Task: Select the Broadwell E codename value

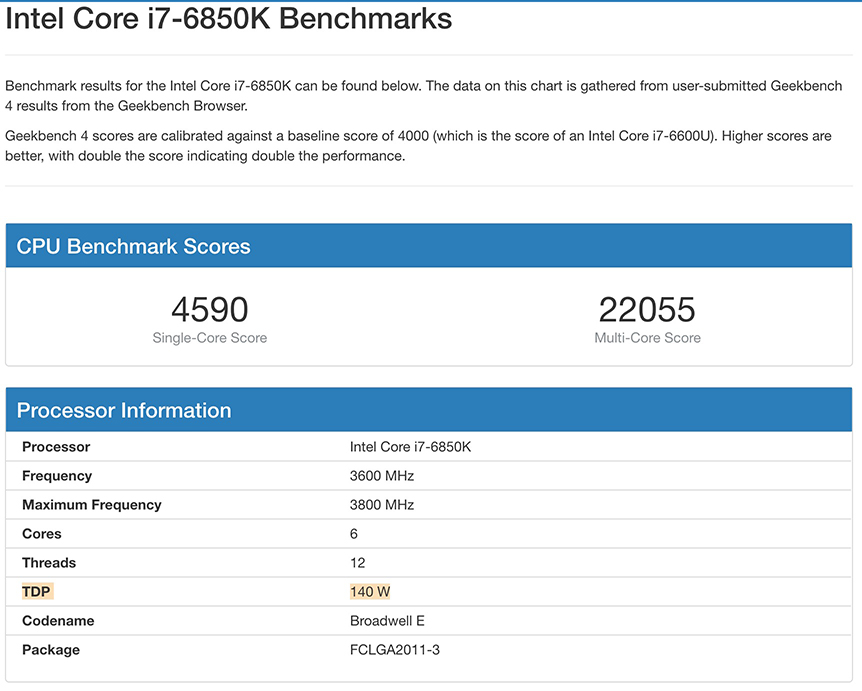Action: tap(389, 620)
